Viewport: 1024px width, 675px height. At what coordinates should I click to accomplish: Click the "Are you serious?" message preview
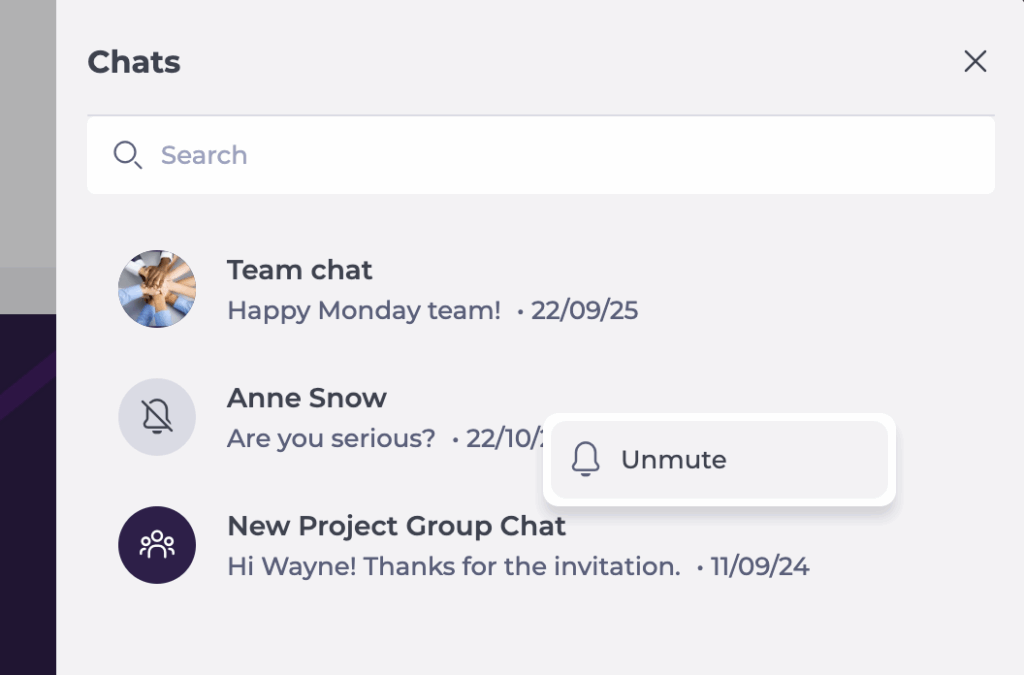click(x=331, y=439)
